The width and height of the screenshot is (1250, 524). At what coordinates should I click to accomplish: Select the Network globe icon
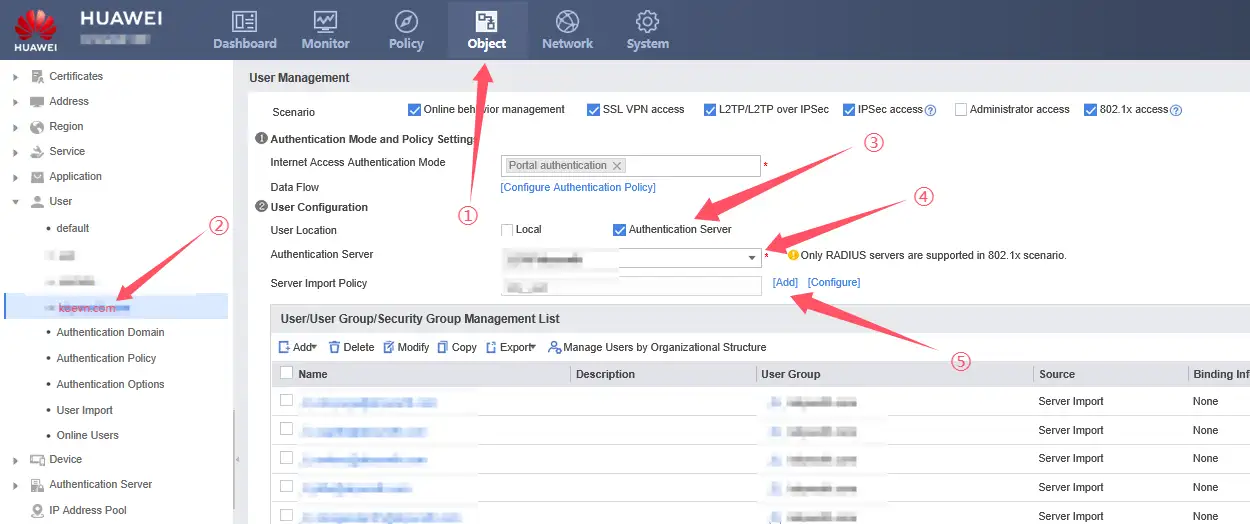pos(567,22)
